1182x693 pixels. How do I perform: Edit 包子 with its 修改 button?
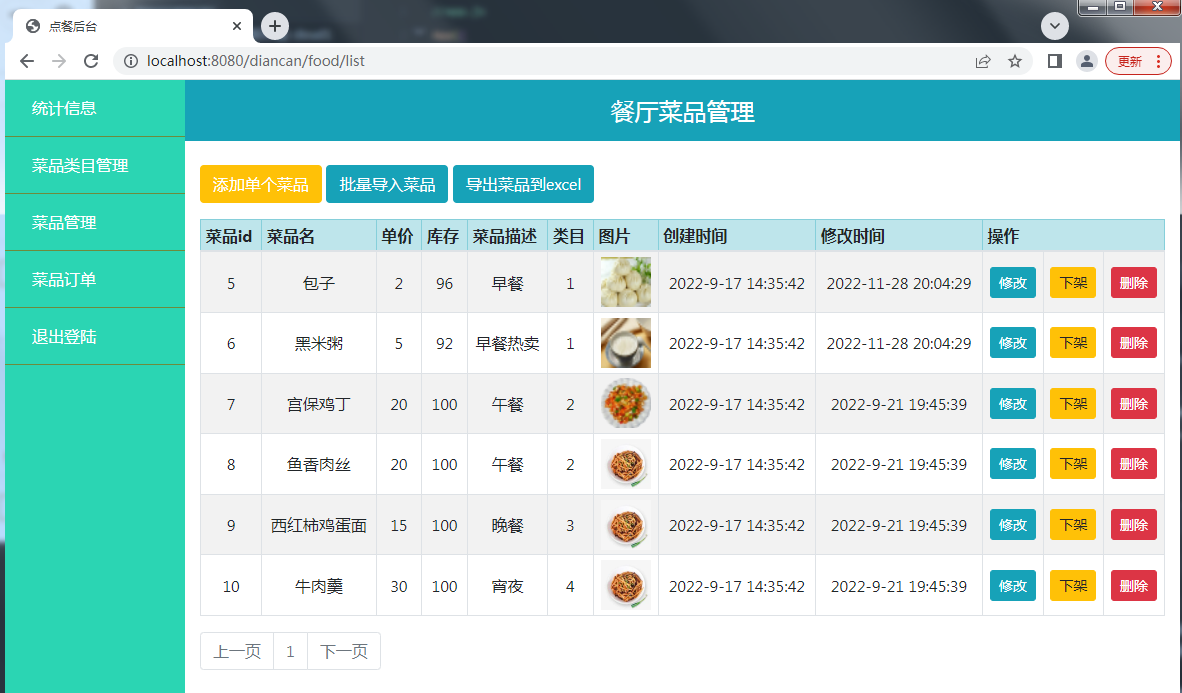tap(1012, 283)
